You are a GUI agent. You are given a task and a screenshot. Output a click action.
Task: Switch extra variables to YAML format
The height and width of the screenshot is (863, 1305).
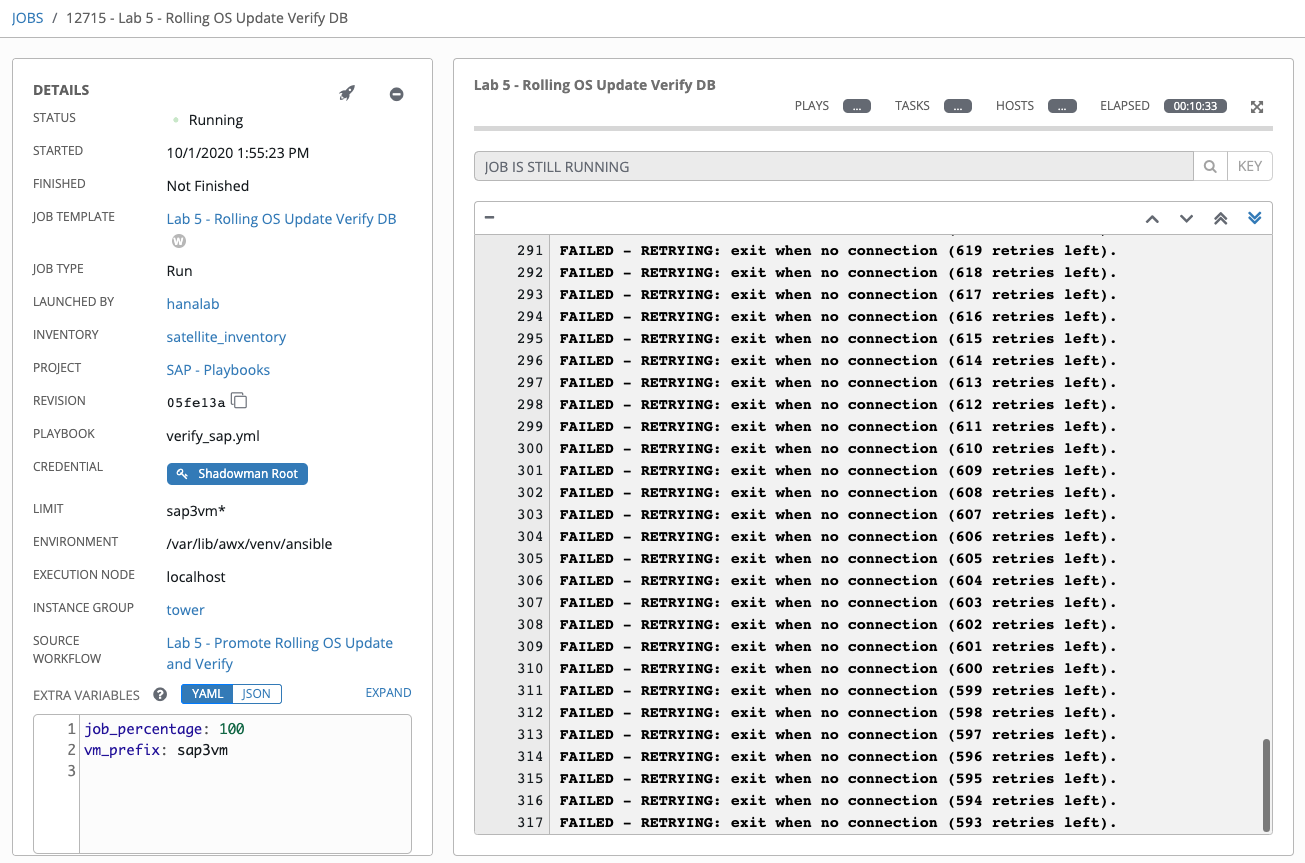coord(207,693)
